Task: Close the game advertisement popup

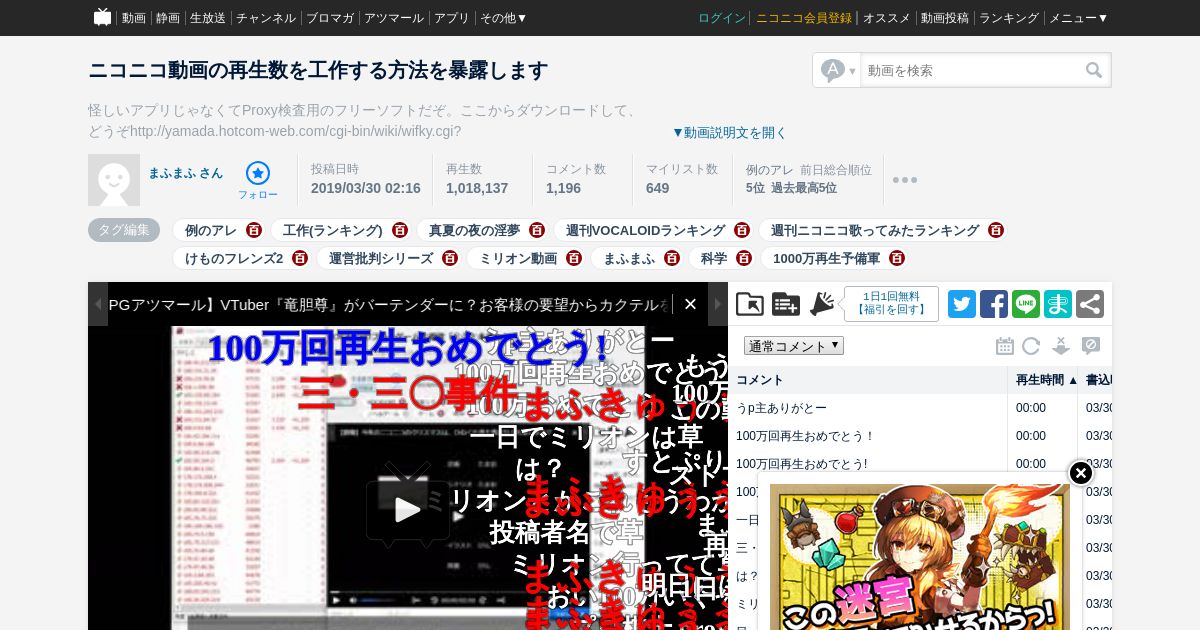Action: pyautogui.click(x=1081, y=473)
